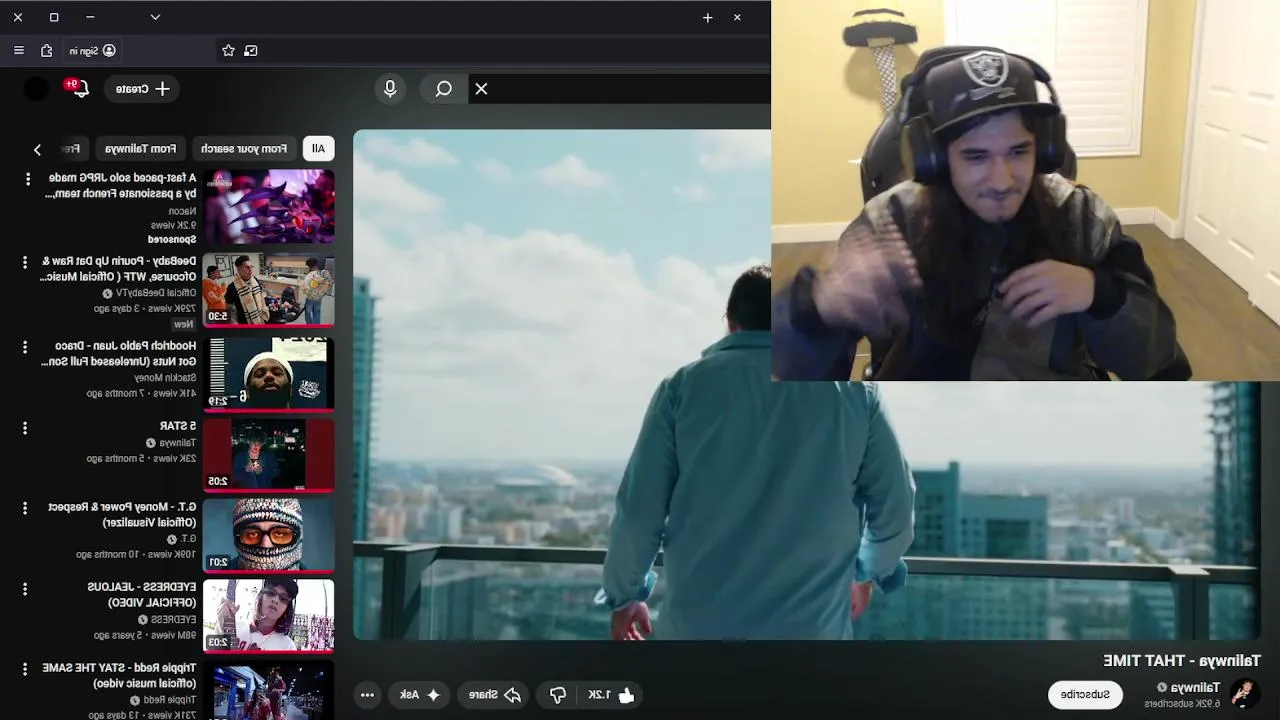Open the YouTube notifications bell
Viewport: 1280px width, 720px height.
[x=79, y=88]
